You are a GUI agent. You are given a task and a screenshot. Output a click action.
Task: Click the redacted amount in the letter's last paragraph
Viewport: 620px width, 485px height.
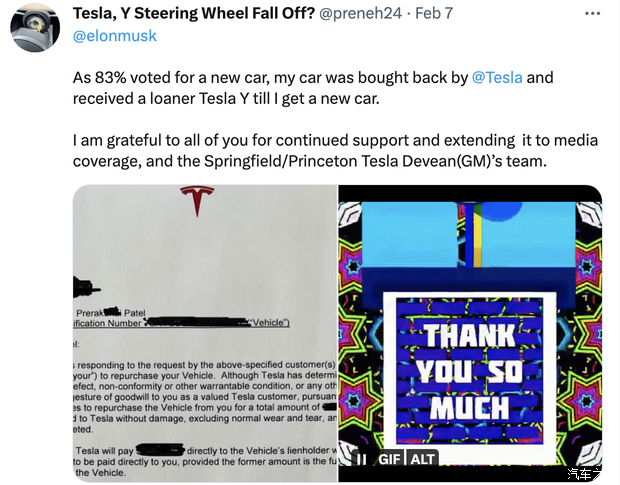162,451
